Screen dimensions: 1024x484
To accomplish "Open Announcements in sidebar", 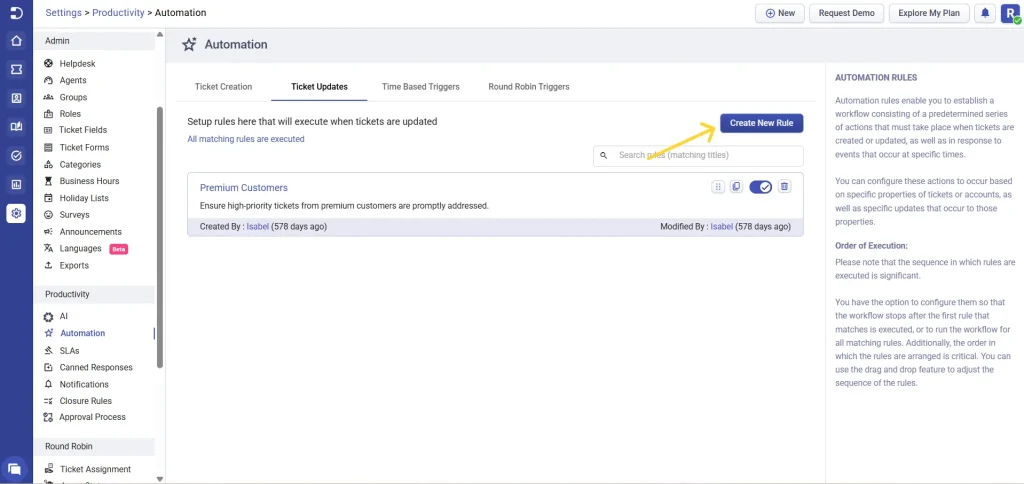I will click(x=90, y=232).
